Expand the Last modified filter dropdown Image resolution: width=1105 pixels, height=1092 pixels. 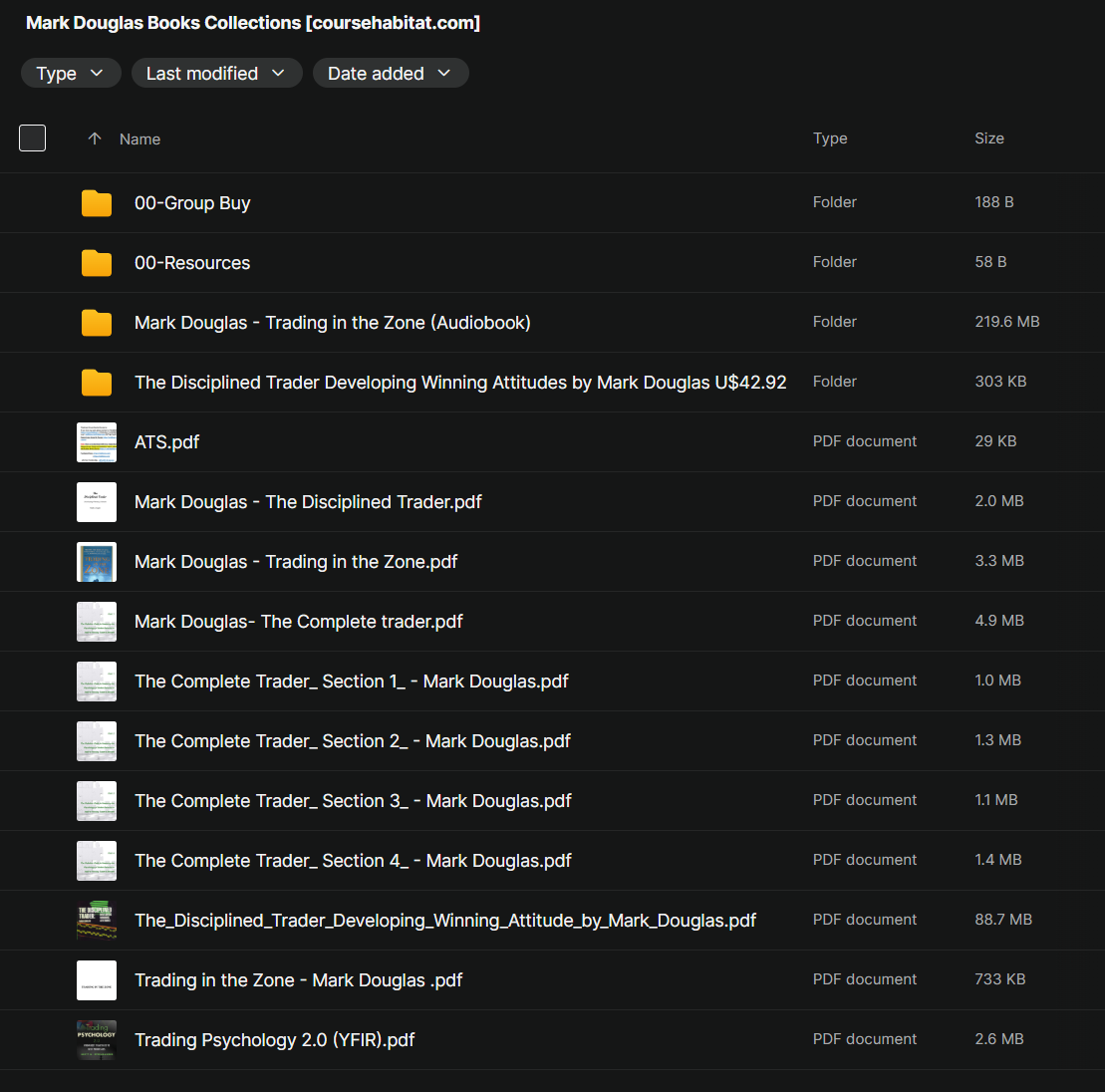[x=216, y=74]
